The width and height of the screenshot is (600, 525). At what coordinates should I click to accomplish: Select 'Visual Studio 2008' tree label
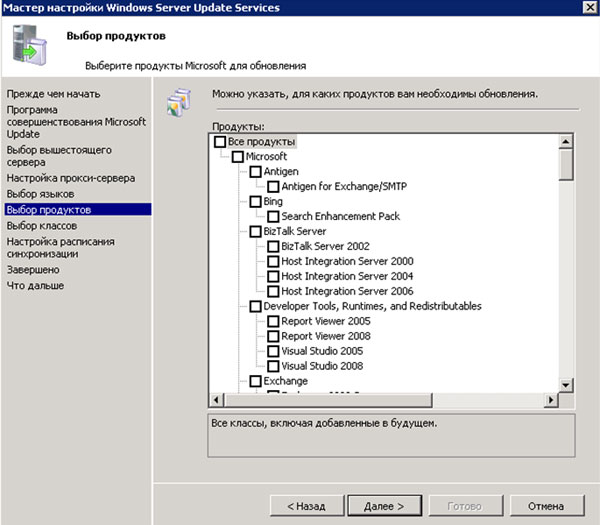322,366
